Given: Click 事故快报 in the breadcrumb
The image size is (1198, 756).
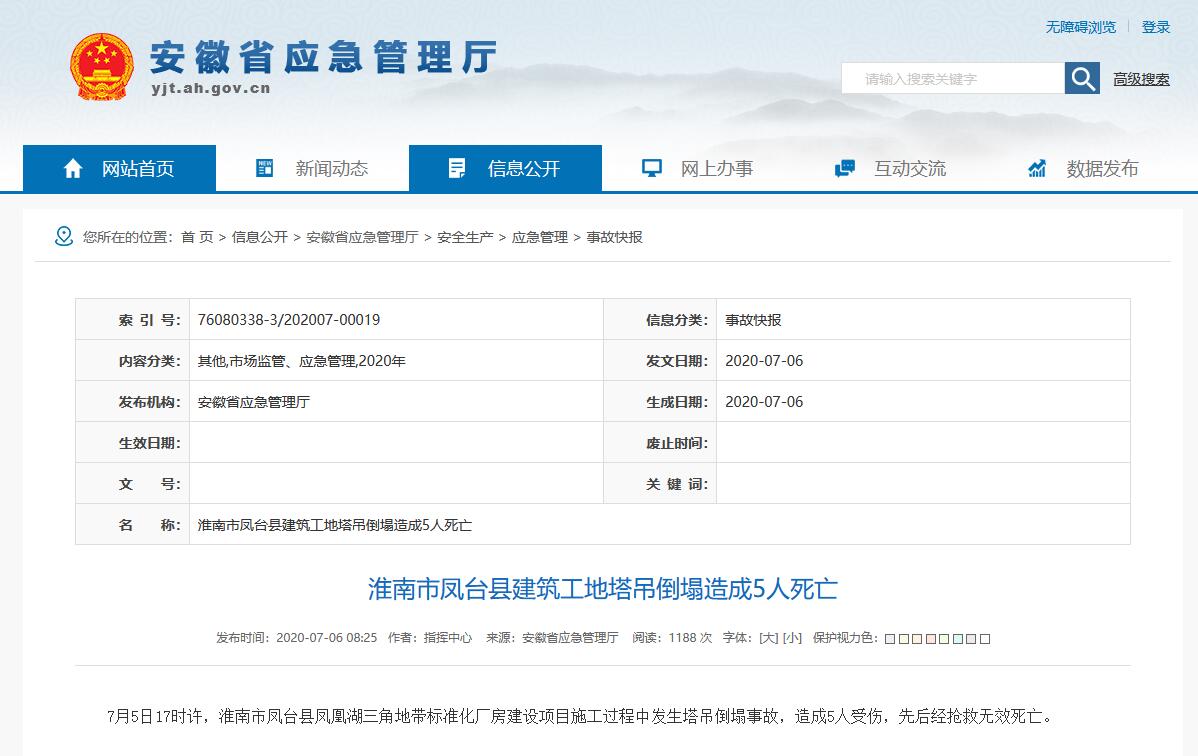Looking at the screenshot, I should tap(614, 237).
